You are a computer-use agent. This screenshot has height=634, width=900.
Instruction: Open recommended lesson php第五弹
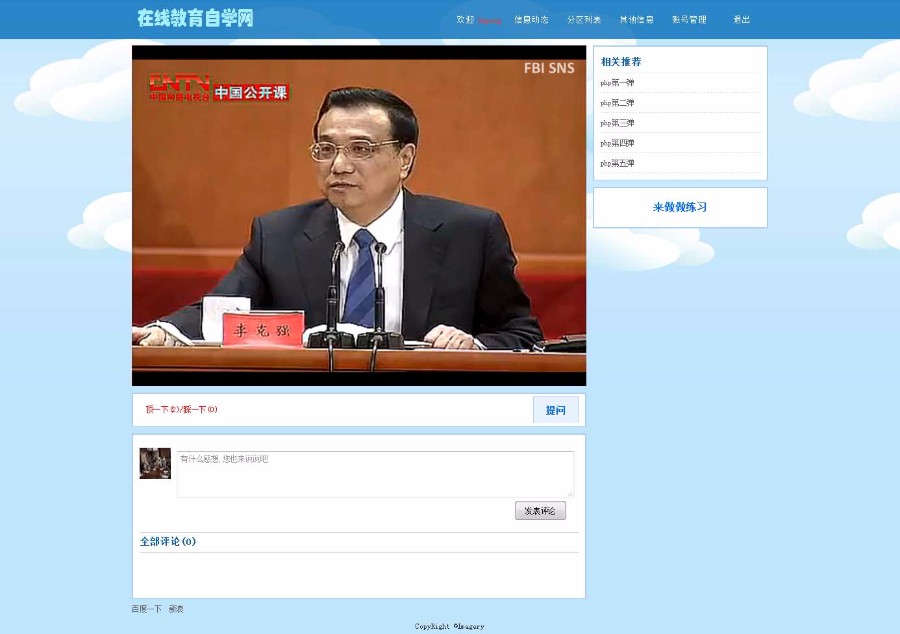point(617,163)
